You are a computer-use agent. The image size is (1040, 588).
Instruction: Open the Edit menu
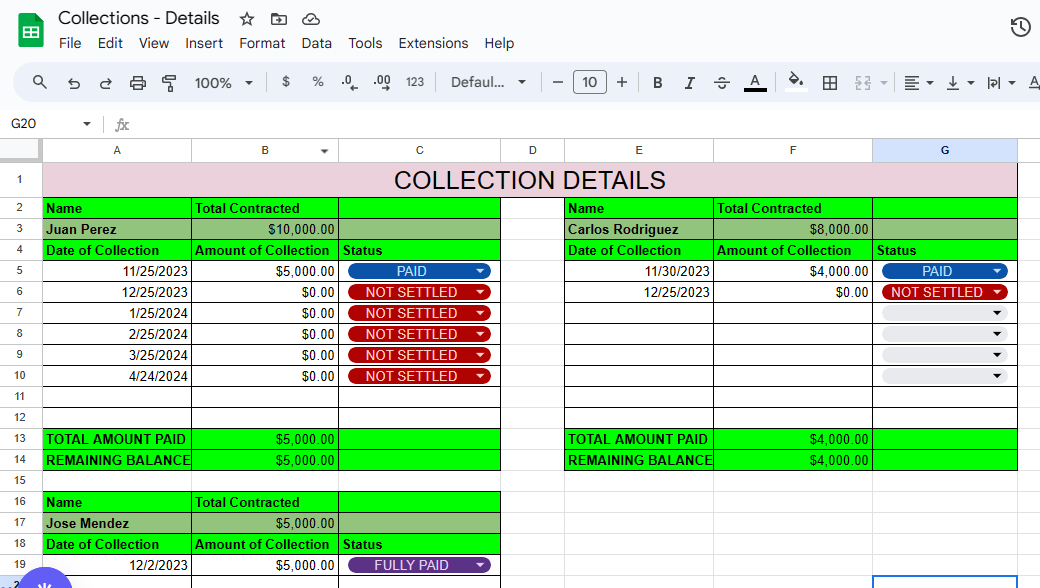(110, 43)
